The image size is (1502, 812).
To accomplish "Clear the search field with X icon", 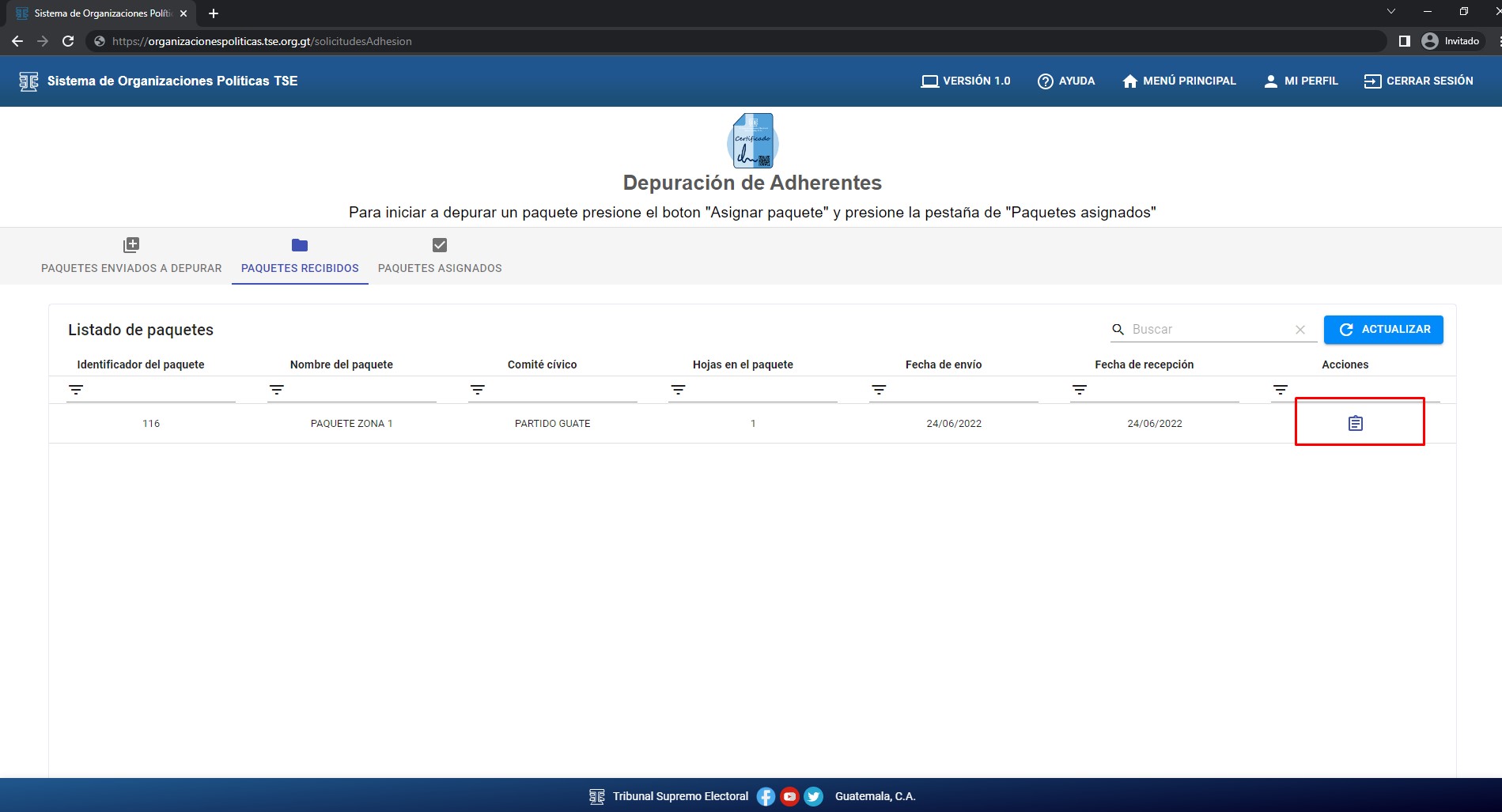I will click(x=1300, y=330).
